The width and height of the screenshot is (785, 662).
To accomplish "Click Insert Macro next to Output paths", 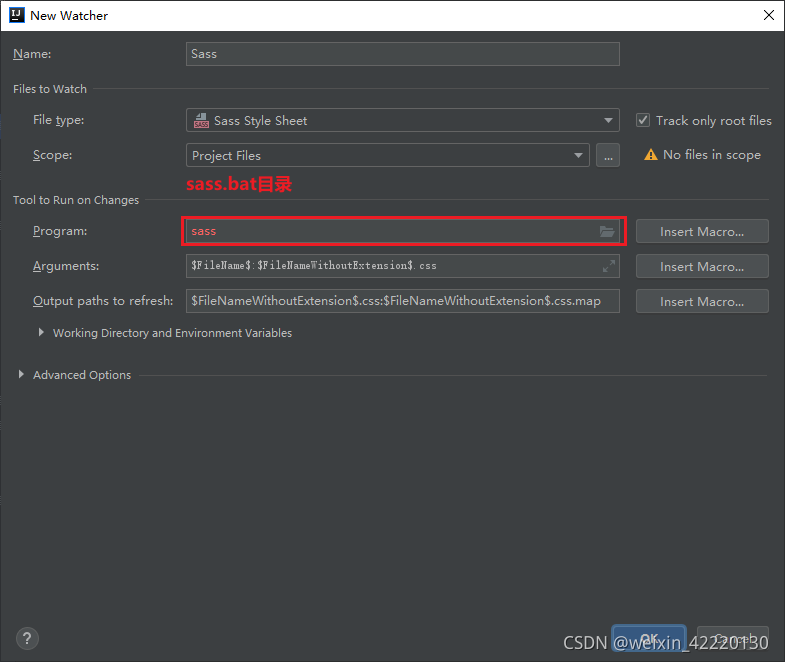I will point(702,301).
